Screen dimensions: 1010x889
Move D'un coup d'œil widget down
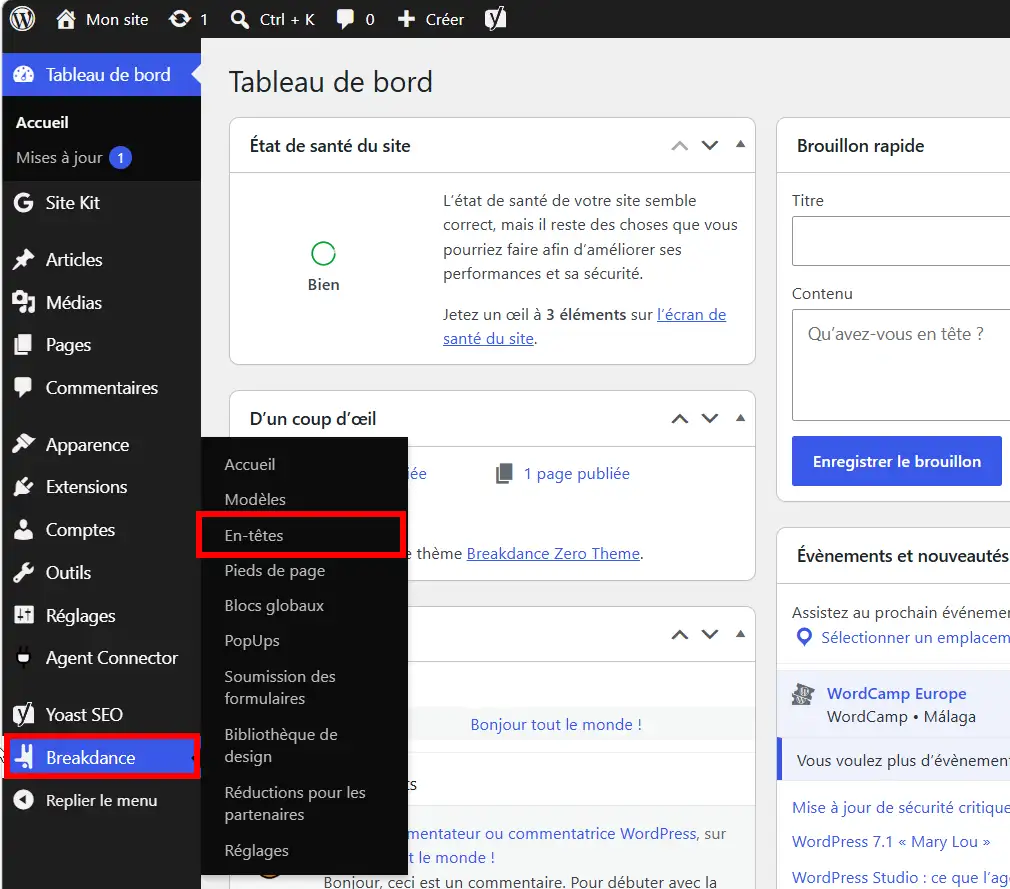point(710,419)
